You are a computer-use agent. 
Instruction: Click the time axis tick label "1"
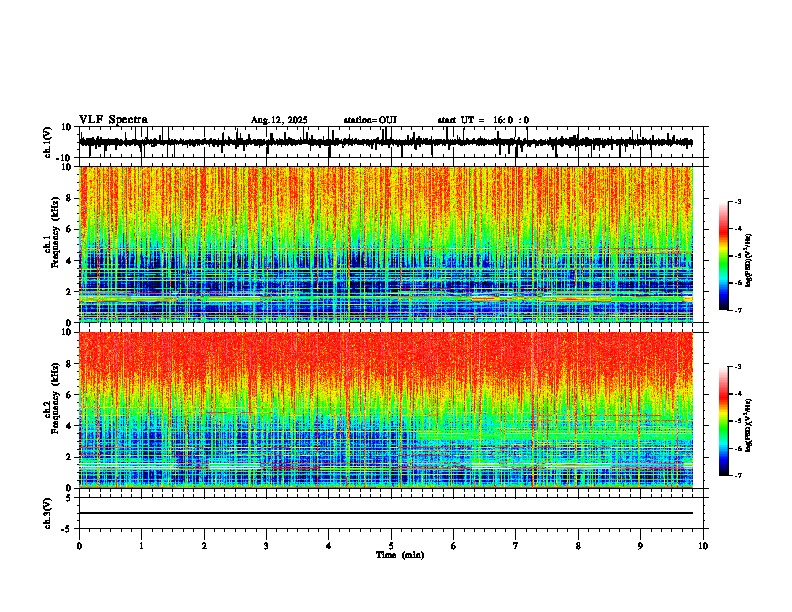[x=141, y=546]
